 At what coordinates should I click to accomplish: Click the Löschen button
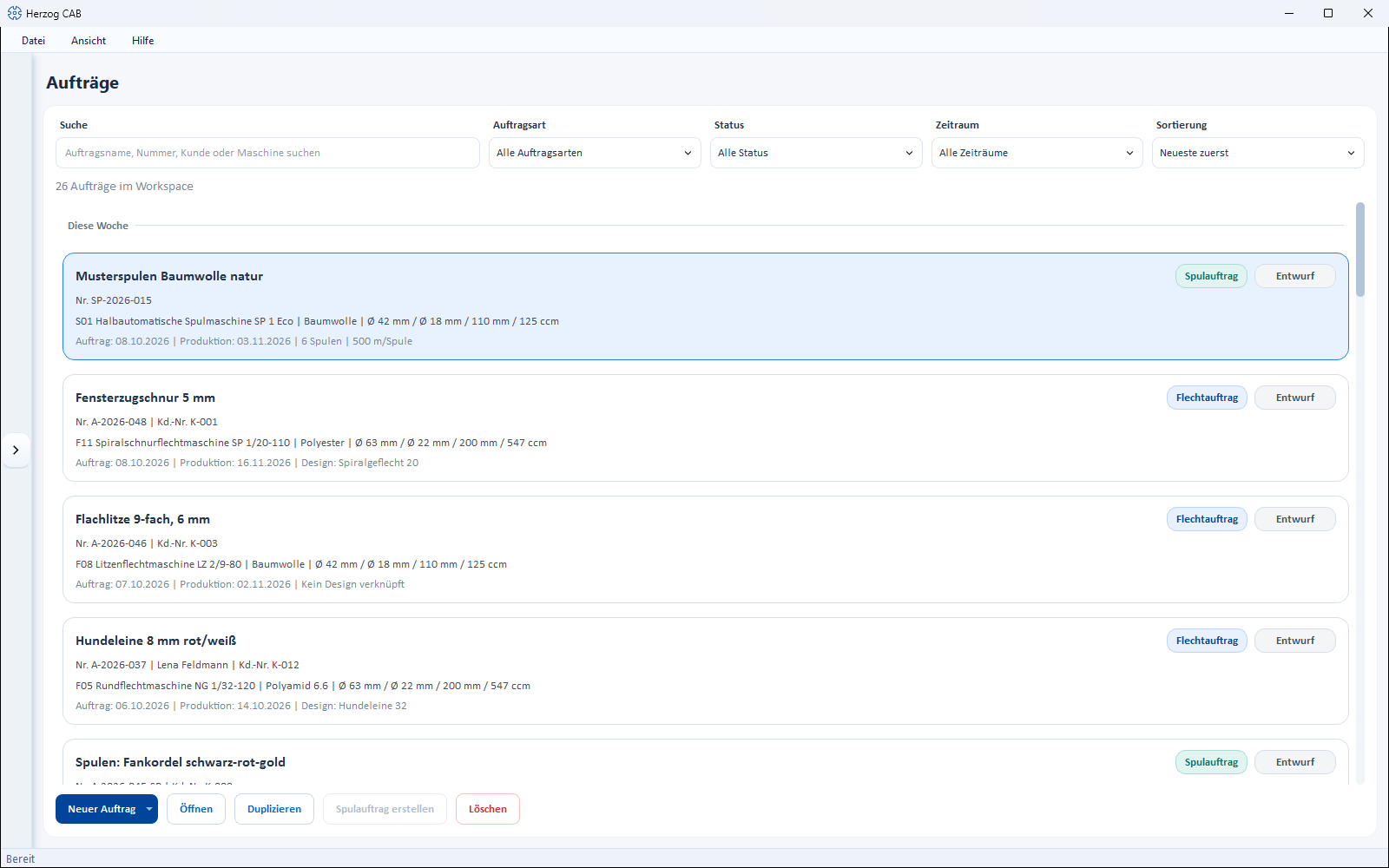tap(488, 809)
